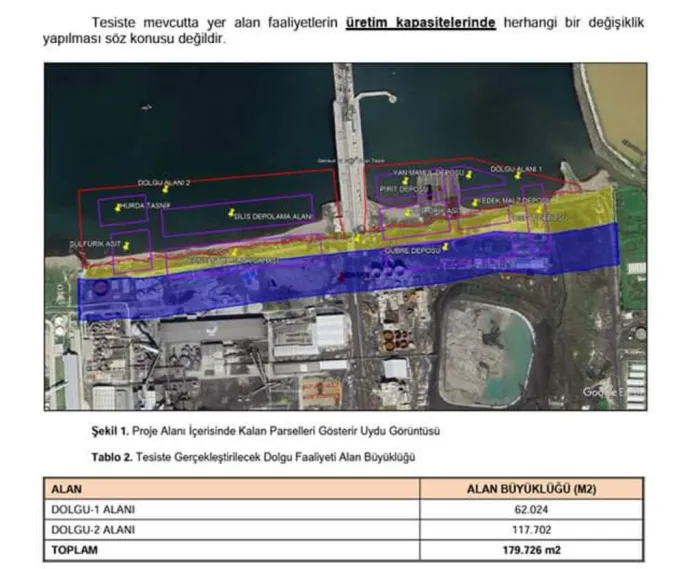Click the PİRİT DEPOSU yellow pushpin

[405, 181]
